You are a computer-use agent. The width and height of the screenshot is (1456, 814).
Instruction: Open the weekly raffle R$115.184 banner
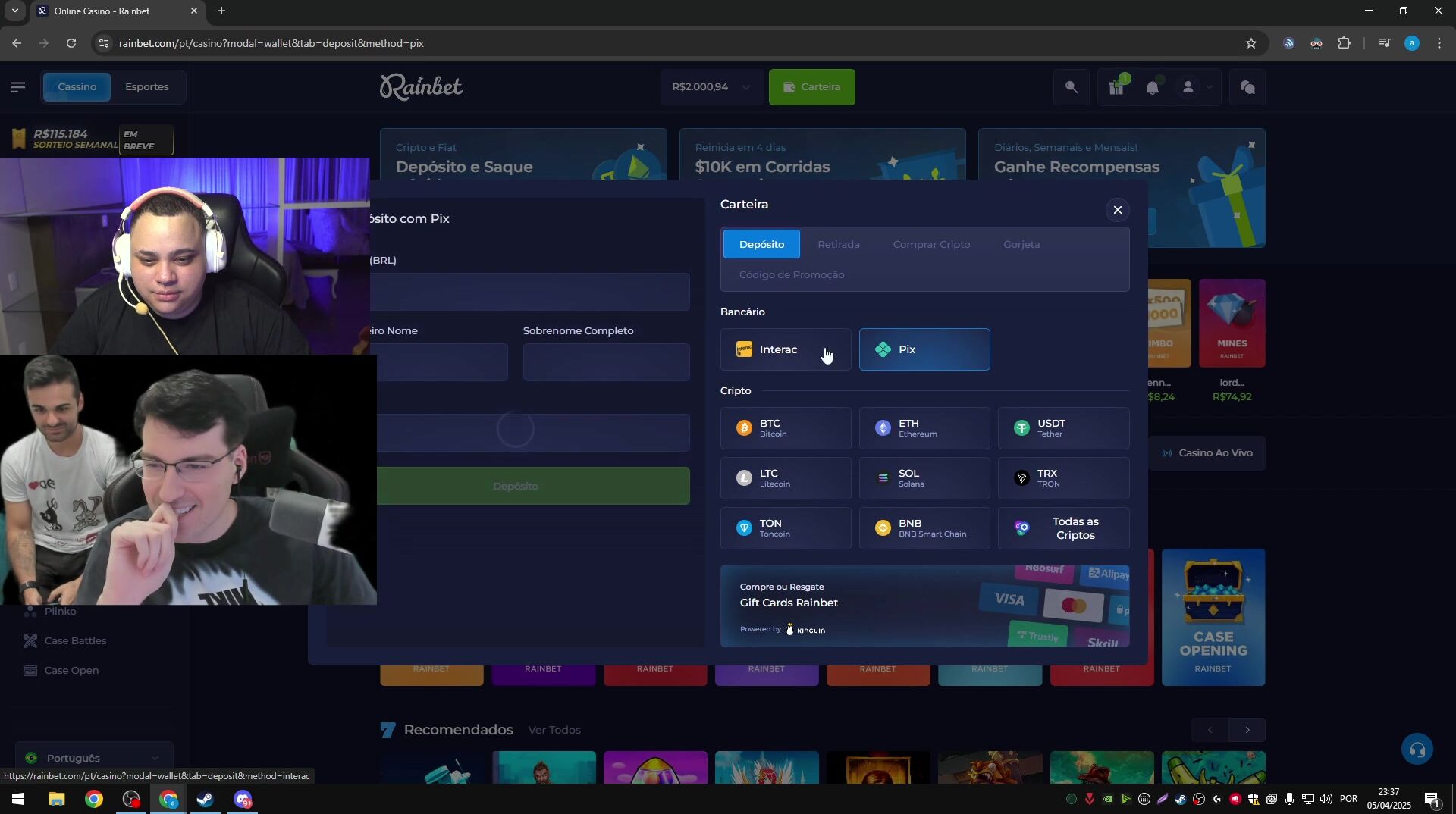click(93, 139)
